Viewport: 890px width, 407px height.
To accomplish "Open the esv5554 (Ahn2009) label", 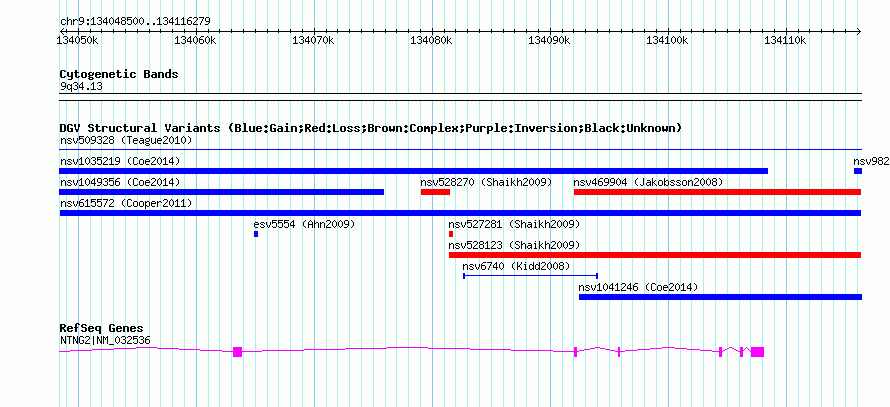I will pos(304,224).
